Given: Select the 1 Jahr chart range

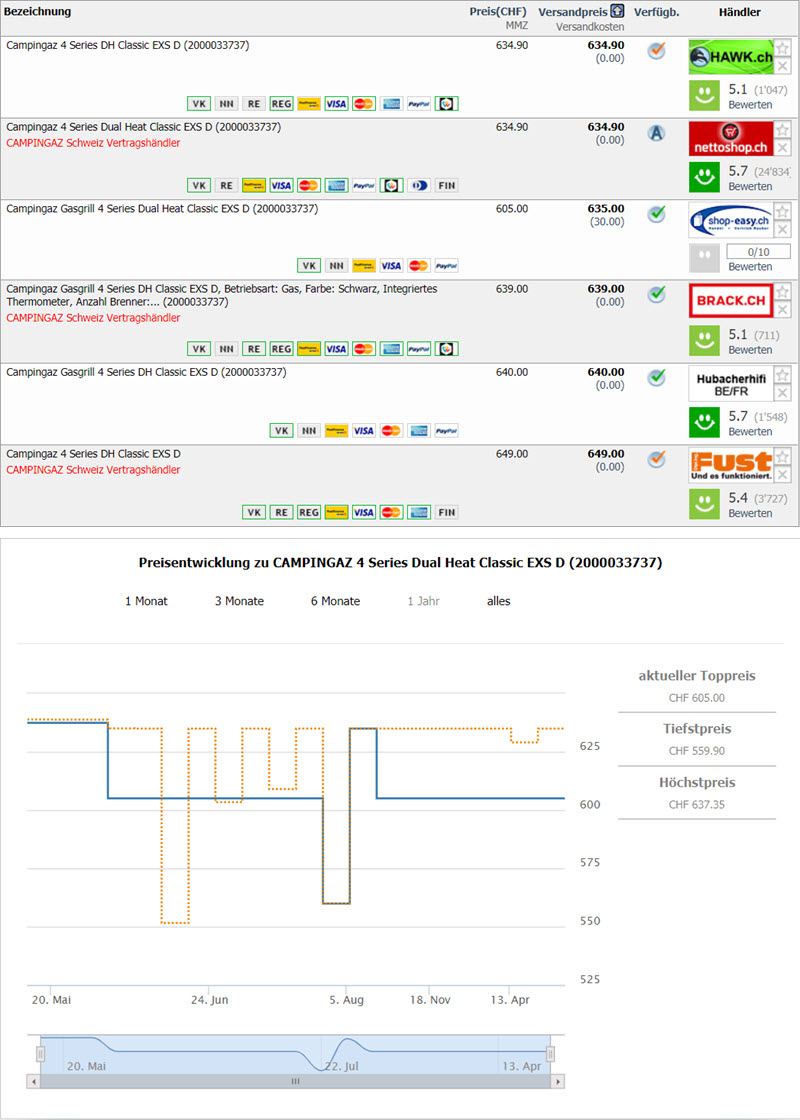Looking at the screenshot, I should point(424,601).
